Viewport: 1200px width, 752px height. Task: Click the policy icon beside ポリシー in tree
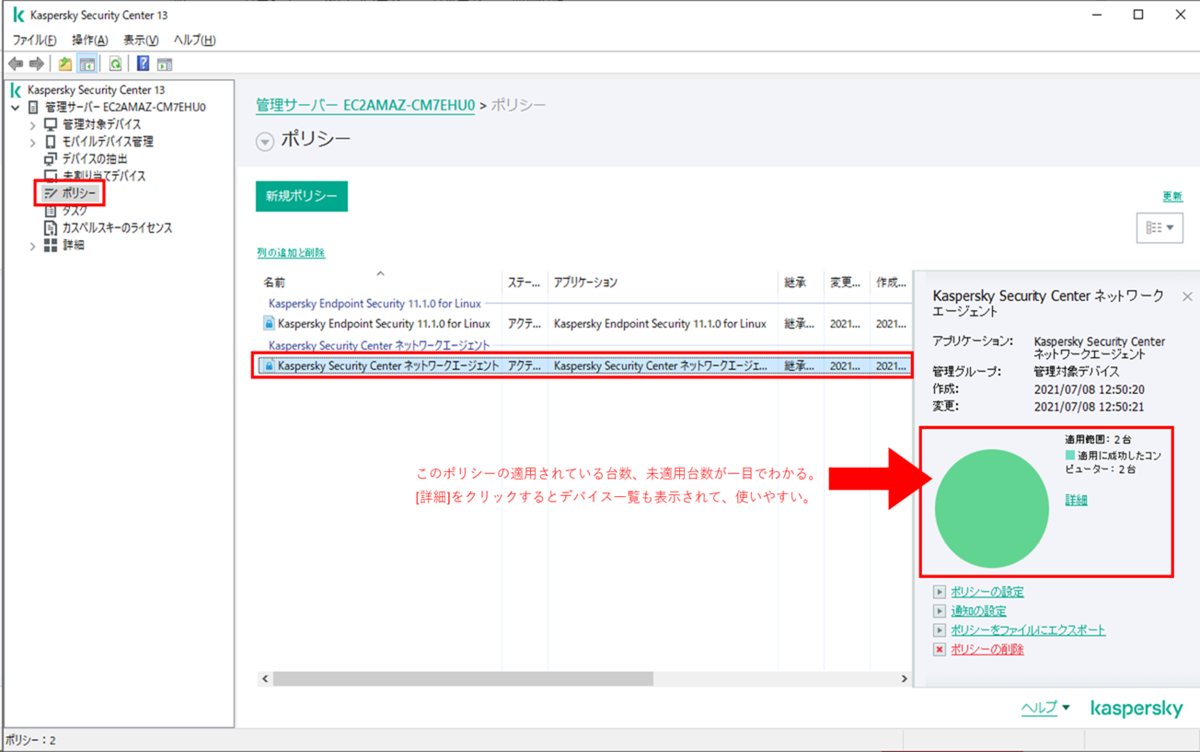pos(52,193)
